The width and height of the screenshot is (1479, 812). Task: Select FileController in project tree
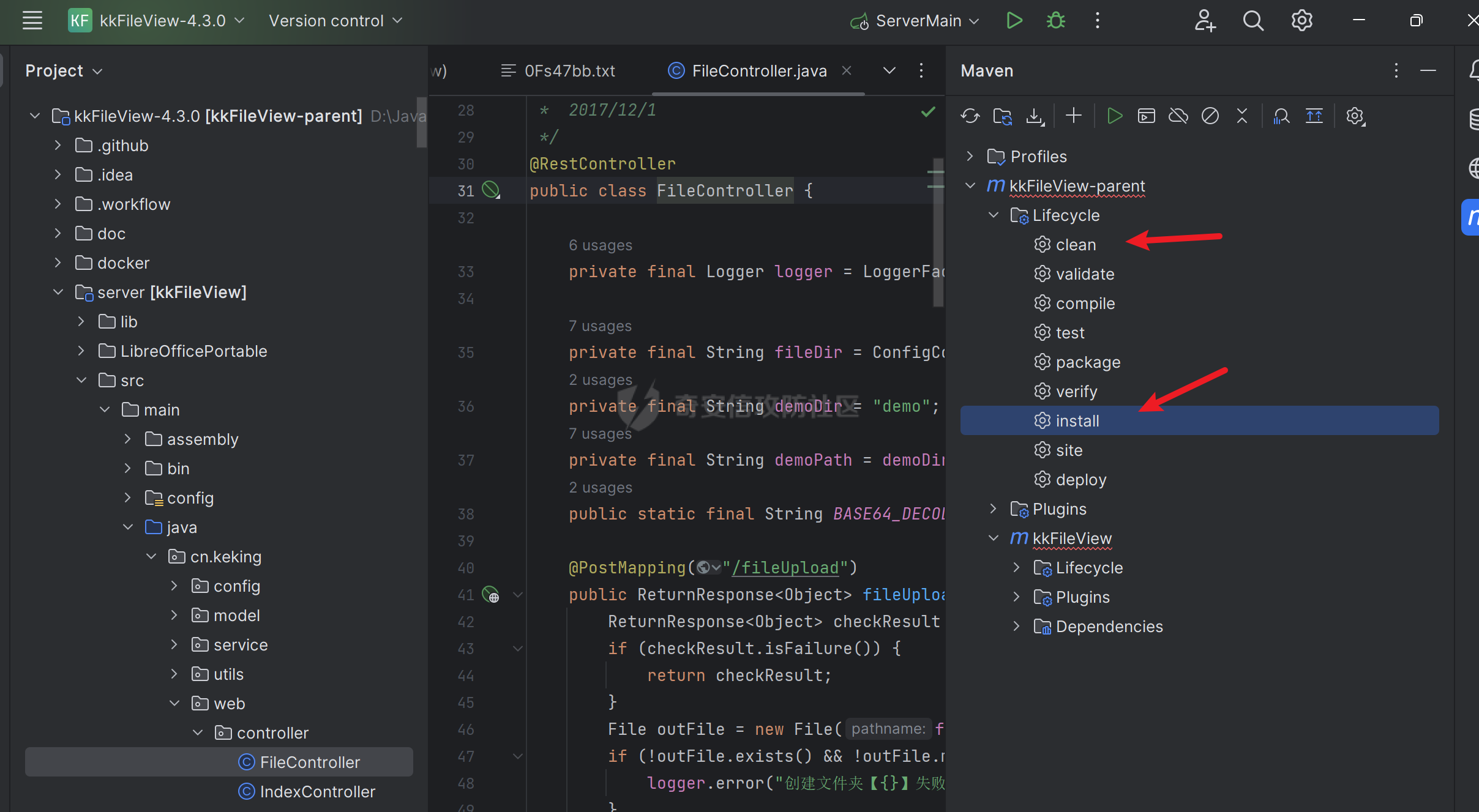[x=219, y=762]
